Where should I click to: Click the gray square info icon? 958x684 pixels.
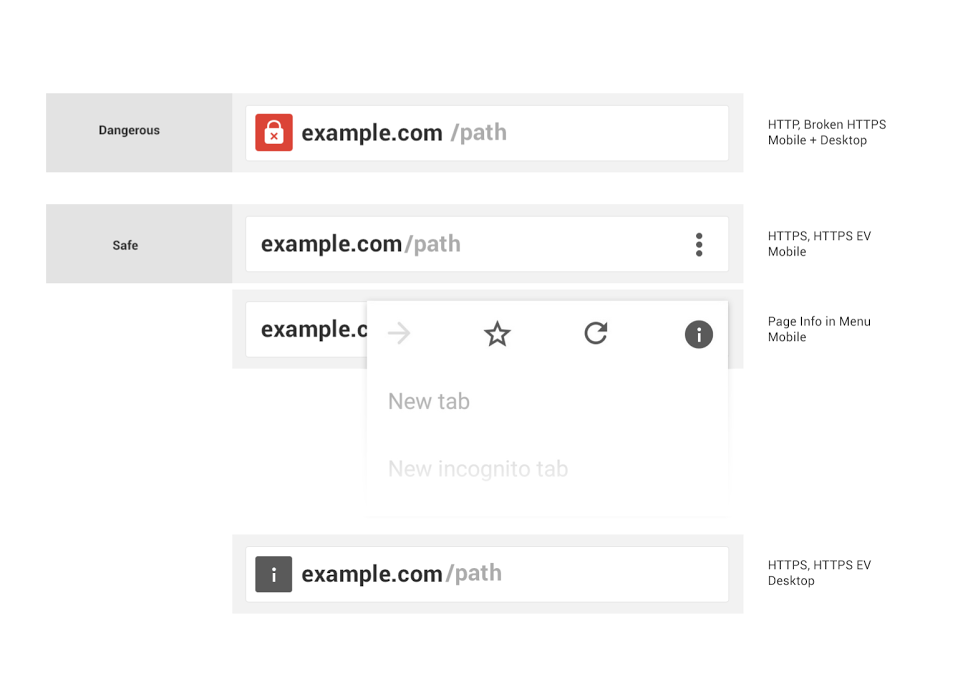(x=274, y=574)
